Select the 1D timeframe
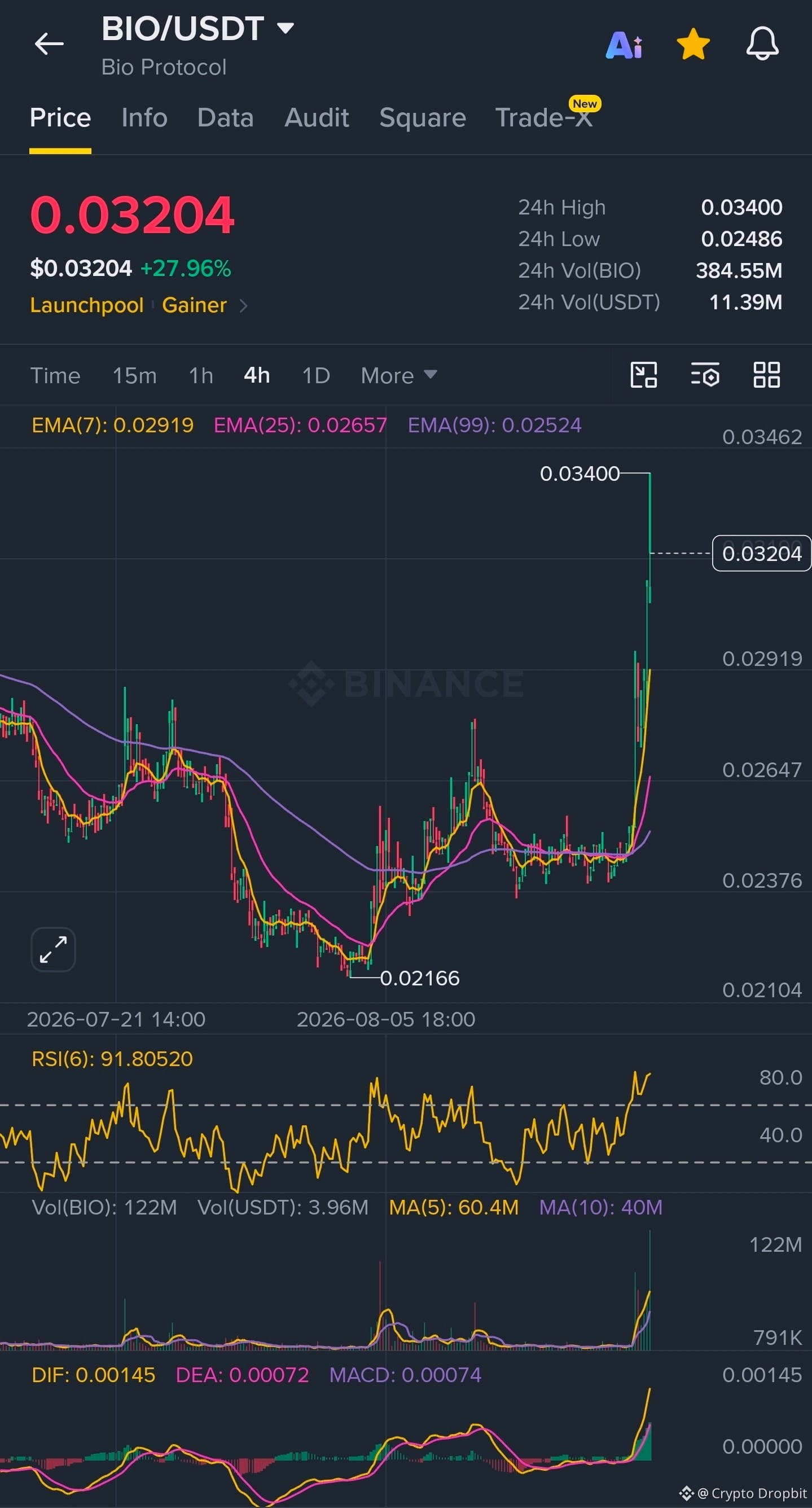Image resolution: width=812 pixels, height=1508 pixels. (x=316, y=375)
